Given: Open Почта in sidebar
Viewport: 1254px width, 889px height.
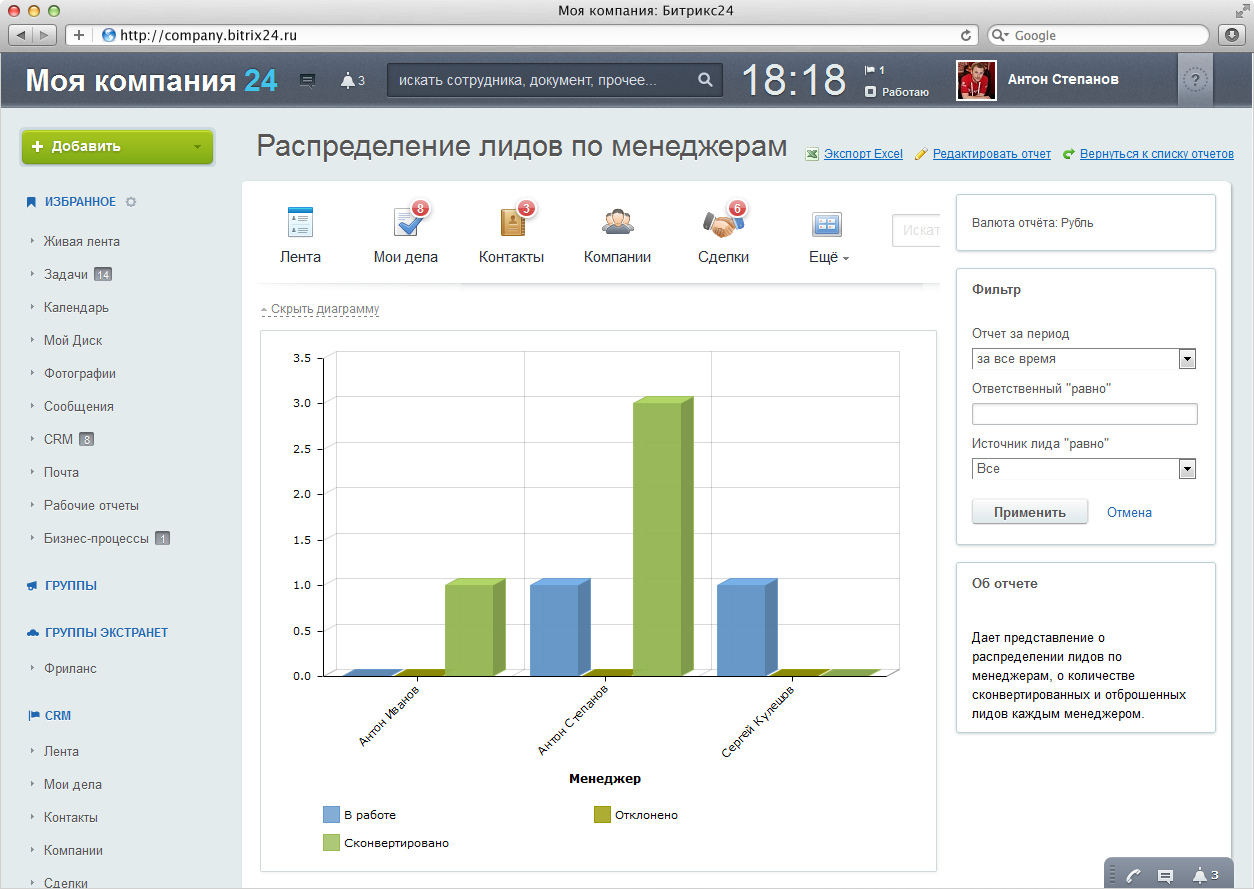Looking at the screenshot, I should click(x=61, y=473).
